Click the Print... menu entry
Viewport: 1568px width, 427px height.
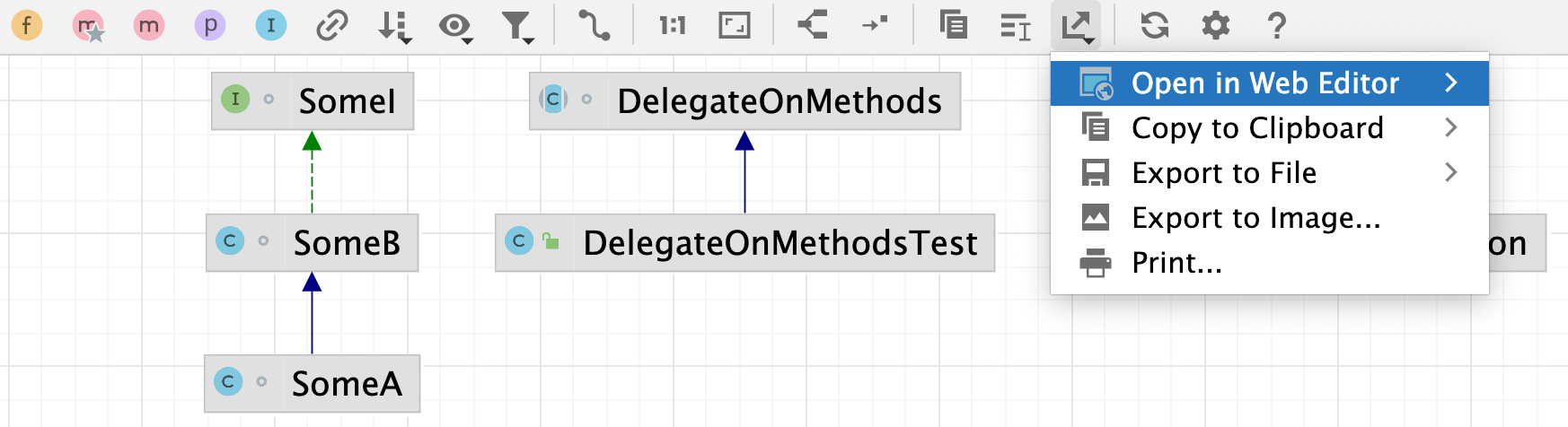tap(1176, 263)
